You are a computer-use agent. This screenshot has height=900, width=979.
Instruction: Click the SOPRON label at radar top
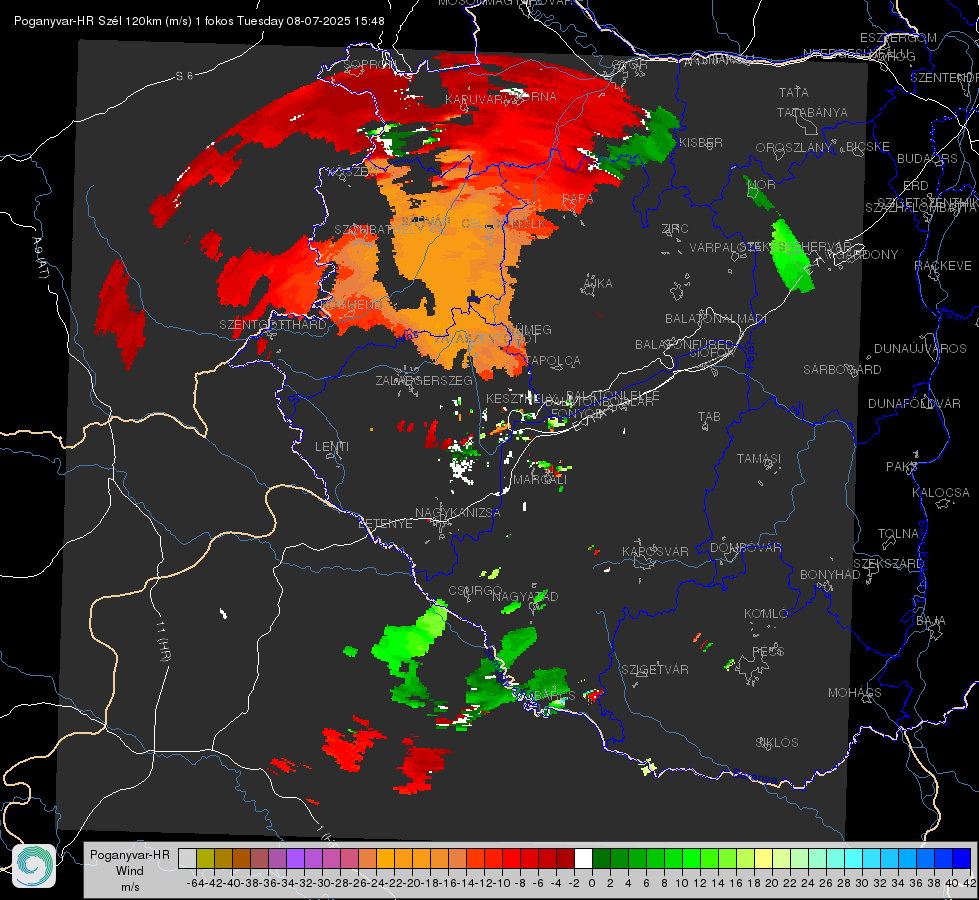[x=368, y=64]
